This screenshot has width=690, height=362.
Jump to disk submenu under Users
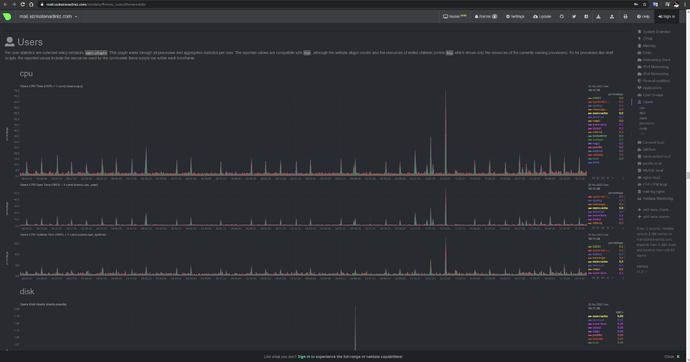(642, 113)
